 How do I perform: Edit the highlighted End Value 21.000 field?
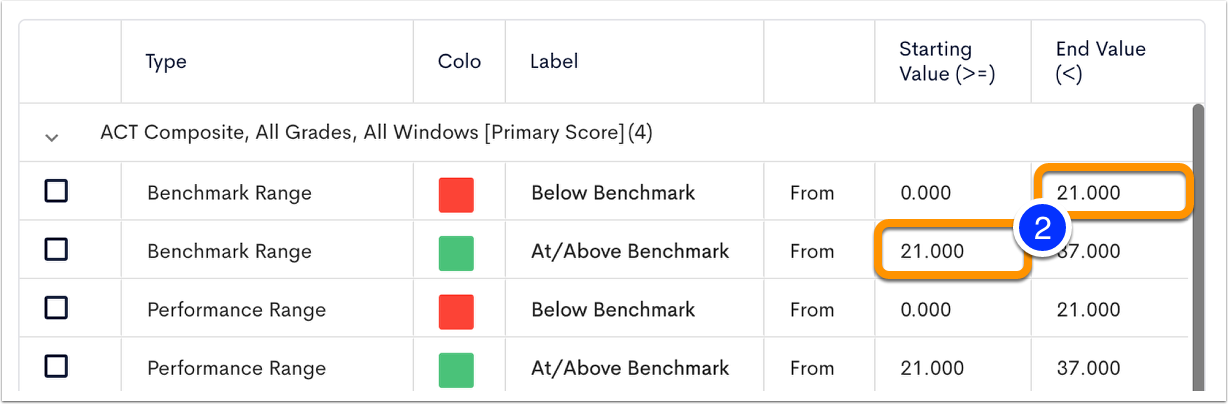coord(1113,192)
